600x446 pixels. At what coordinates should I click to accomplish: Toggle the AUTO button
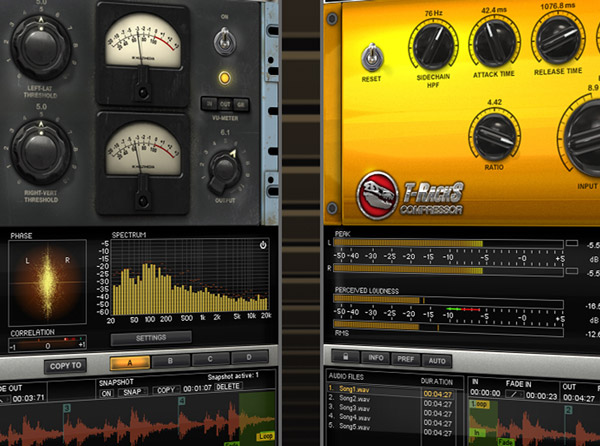[437, 361]
